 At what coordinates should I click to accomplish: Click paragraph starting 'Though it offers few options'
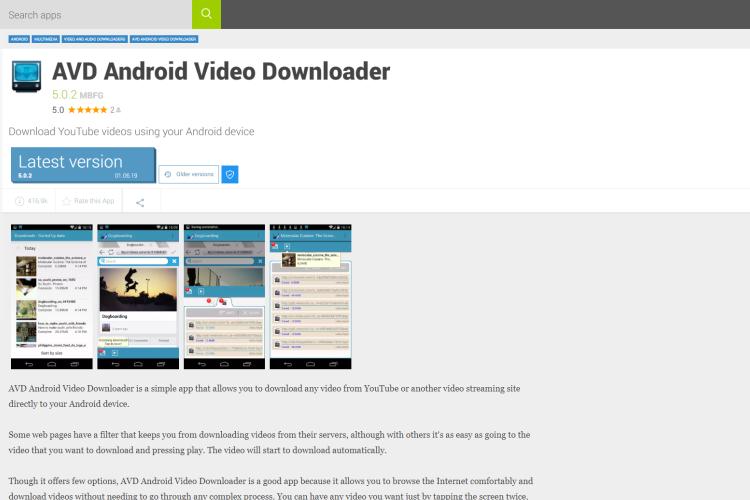(271, 488)
